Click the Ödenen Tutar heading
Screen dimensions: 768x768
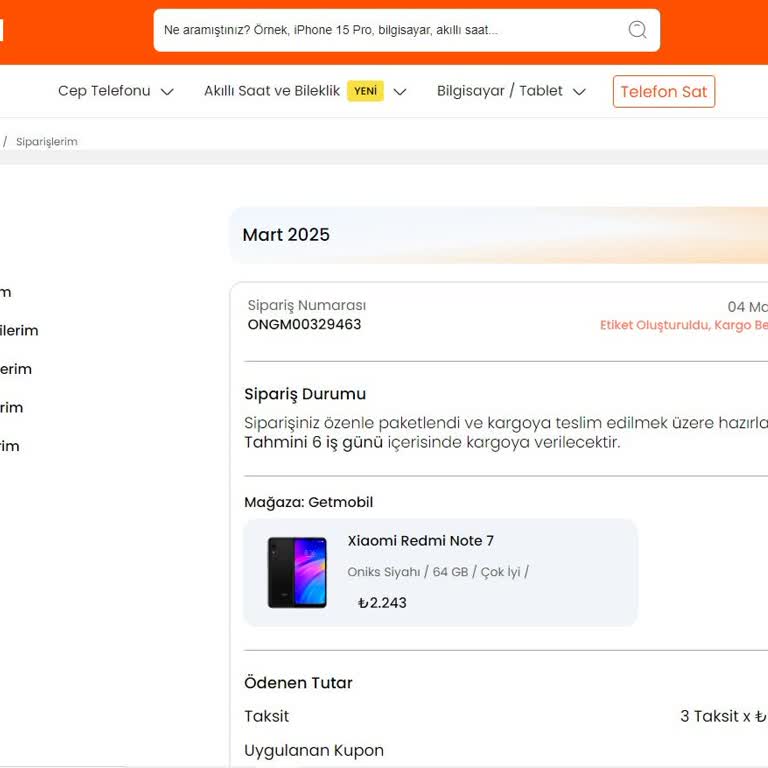(x=298, y=683)
